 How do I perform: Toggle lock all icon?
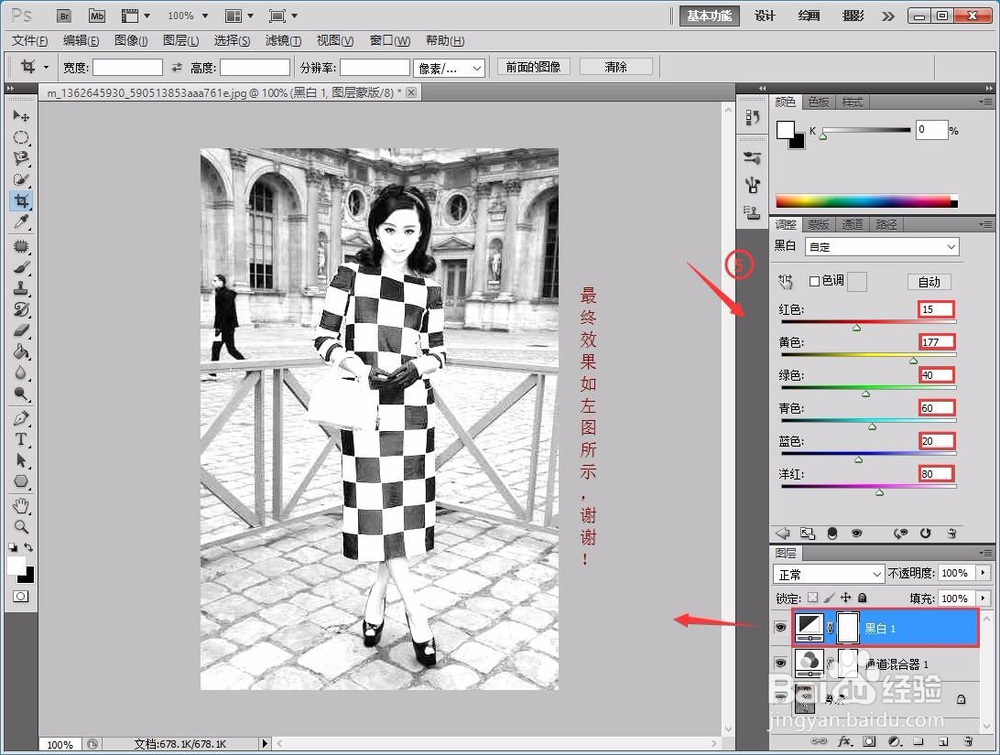(x=862, y=597)
